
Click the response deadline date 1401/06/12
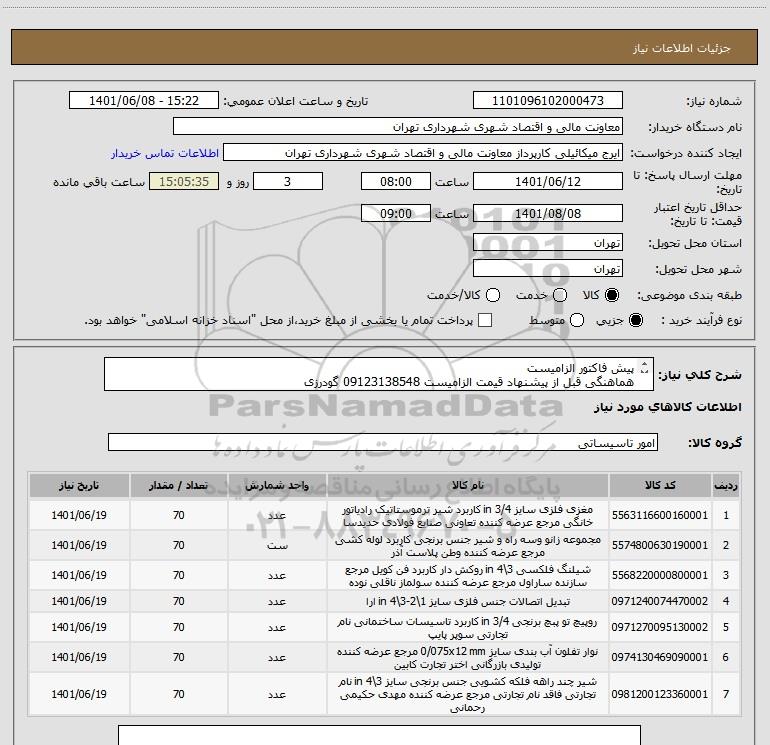tap(548, 181)
